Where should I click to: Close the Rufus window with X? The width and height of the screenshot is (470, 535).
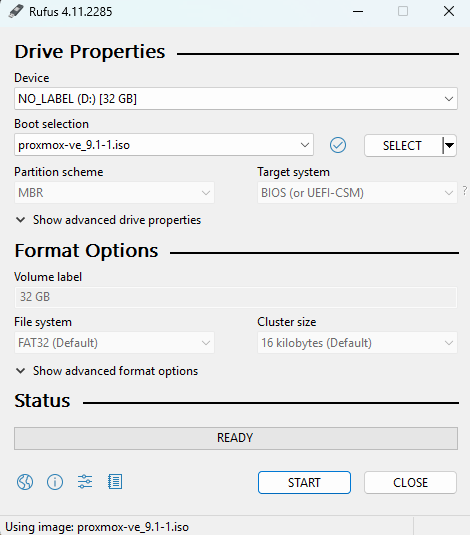tap(449, 12)
